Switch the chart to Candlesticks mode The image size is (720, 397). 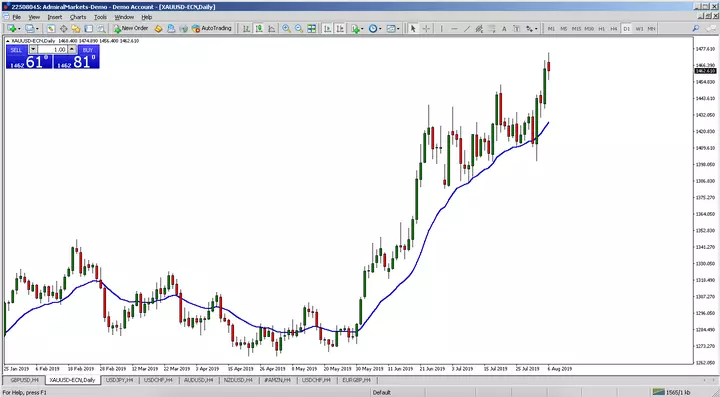point(259,28)
